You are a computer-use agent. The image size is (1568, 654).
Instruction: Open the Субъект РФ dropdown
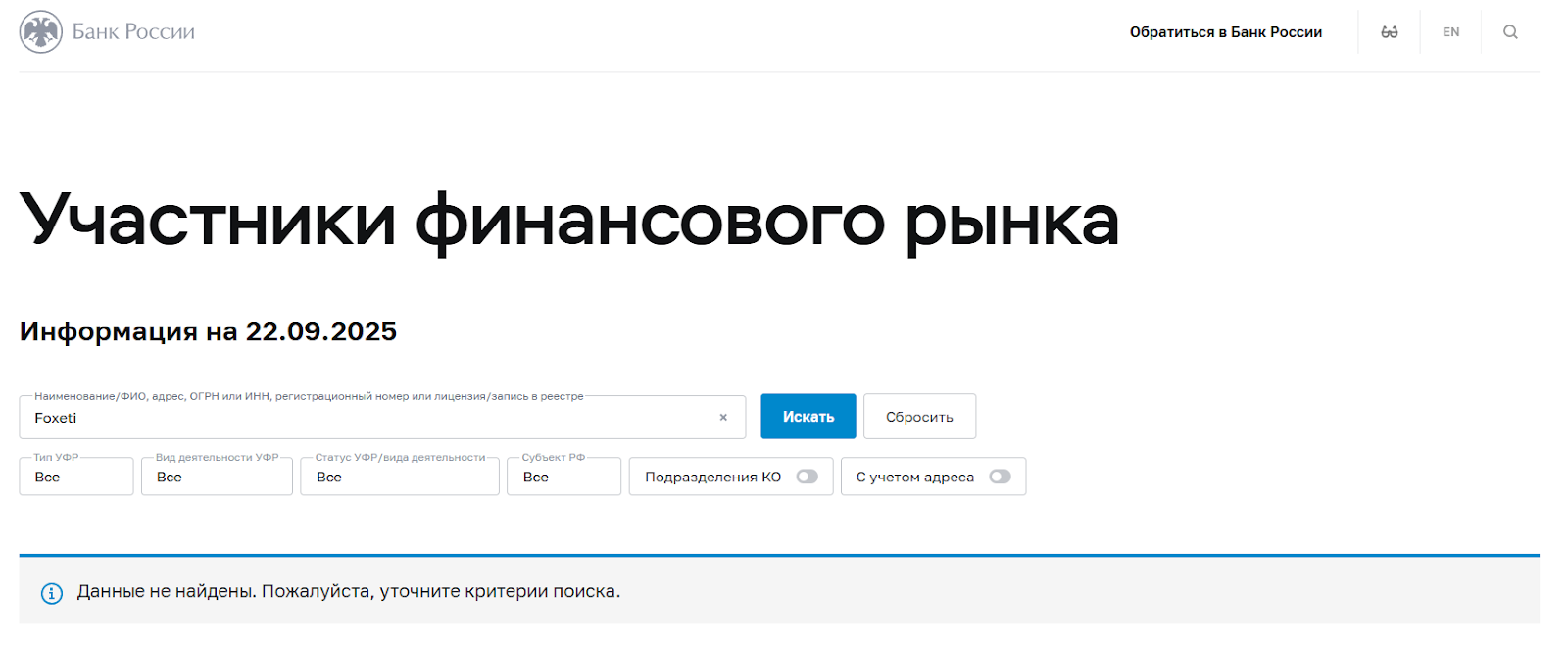pos(563,478)
